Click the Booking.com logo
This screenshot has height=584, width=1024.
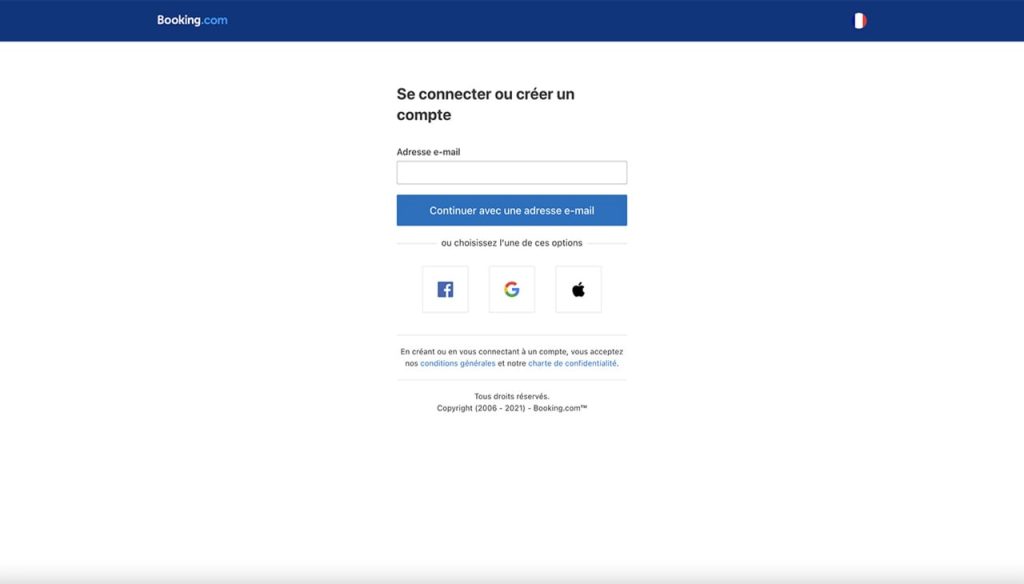click(192, 20)
